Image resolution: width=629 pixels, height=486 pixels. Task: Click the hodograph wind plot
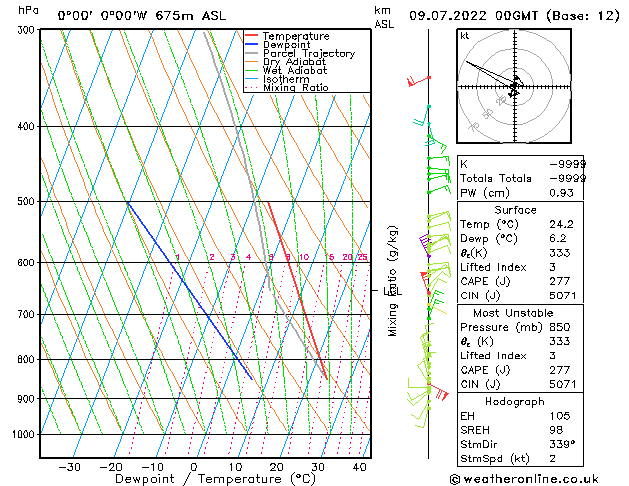click(514, 86)
